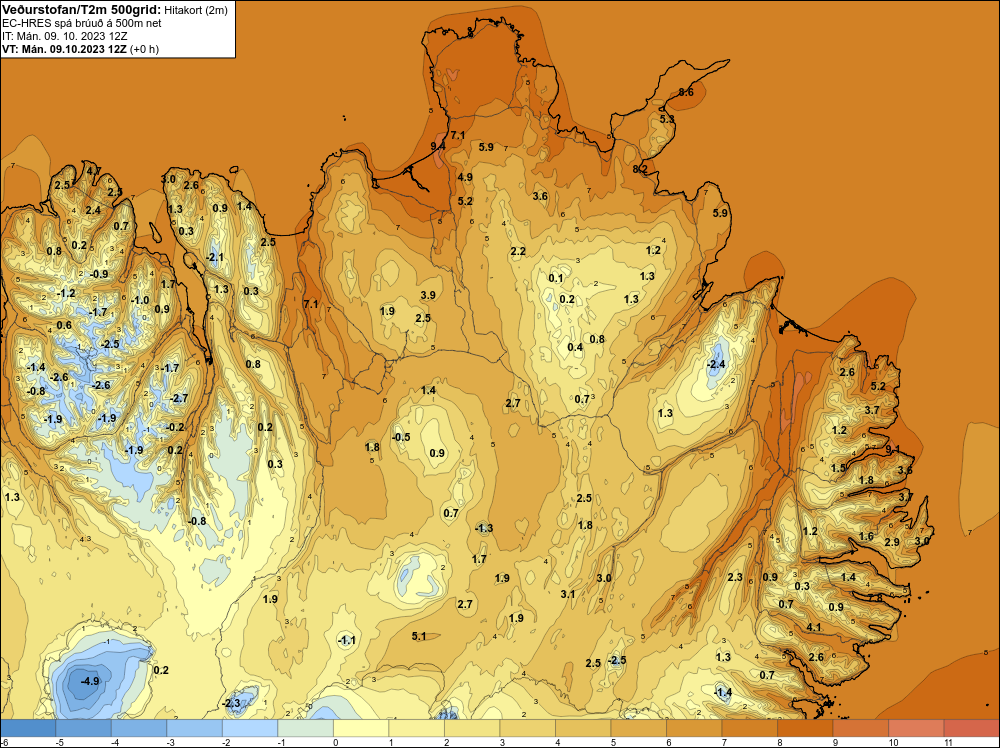1000x748 pixels.
Task: Select the -2.1 temperature label
Action: click(216, 257)
